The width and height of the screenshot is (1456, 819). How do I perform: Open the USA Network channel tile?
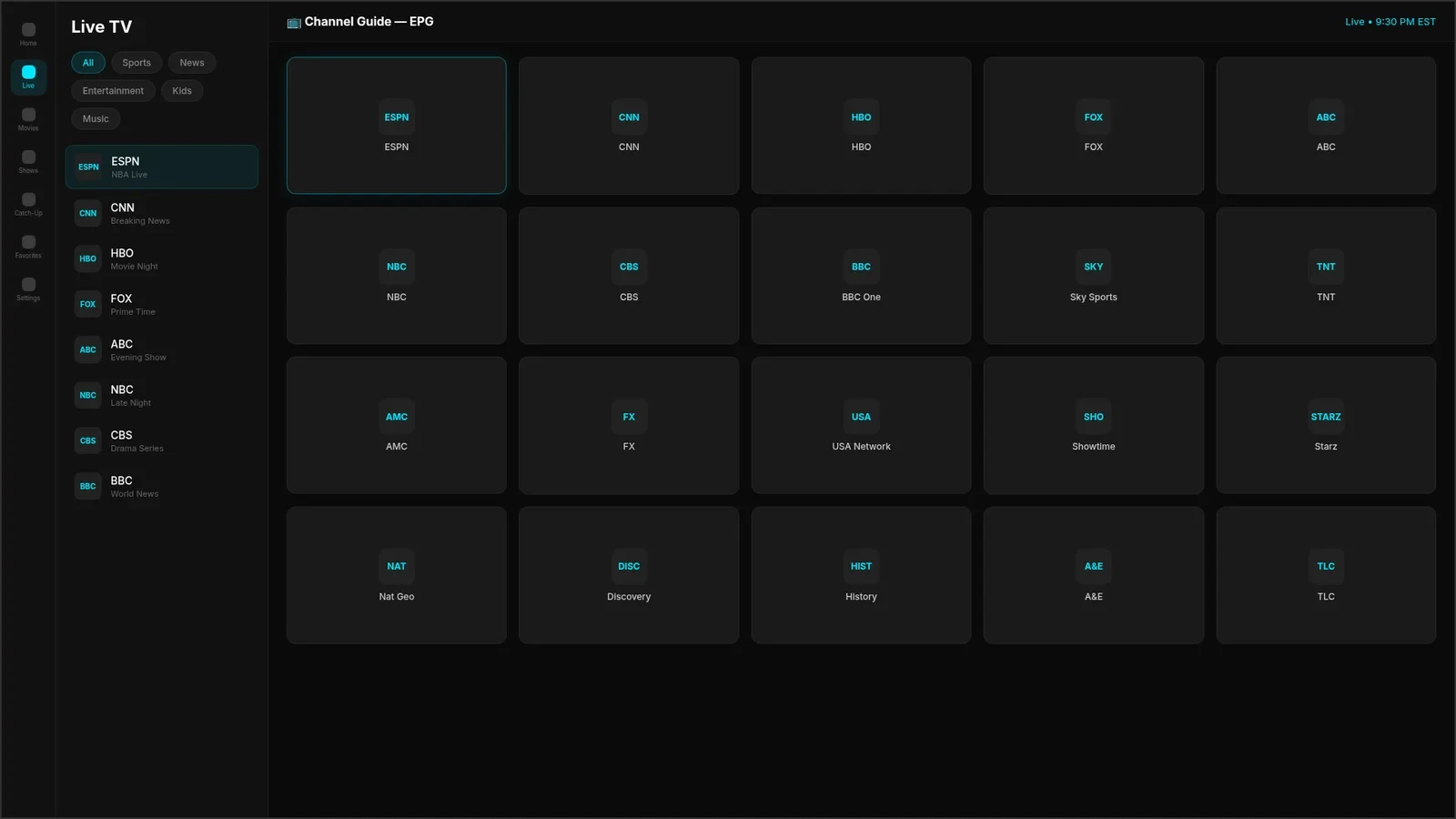pyautogui.click(x=861, y=425)
